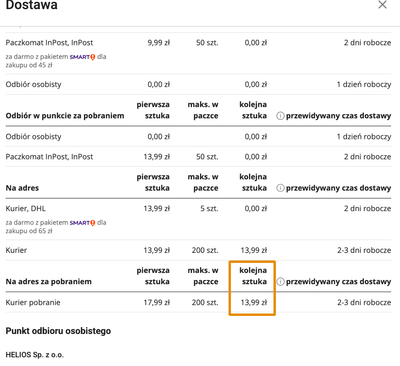Click the Kurier, DHL delivery option
The width and height of the screenshot is (400, 366).
(x=26, y=209)
